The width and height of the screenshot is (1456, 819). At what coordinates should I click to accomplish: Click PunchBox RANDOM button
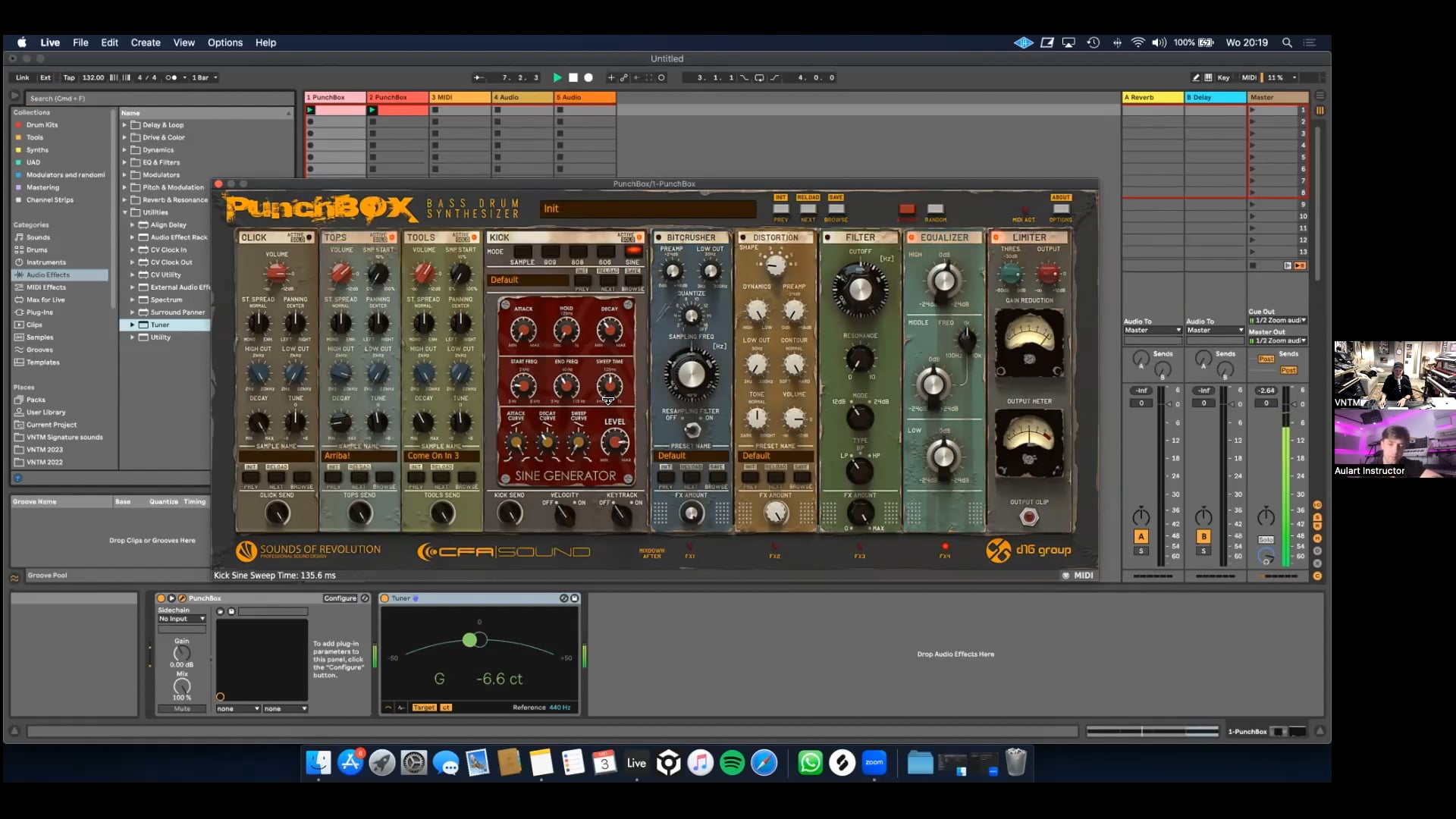point(936,209)
